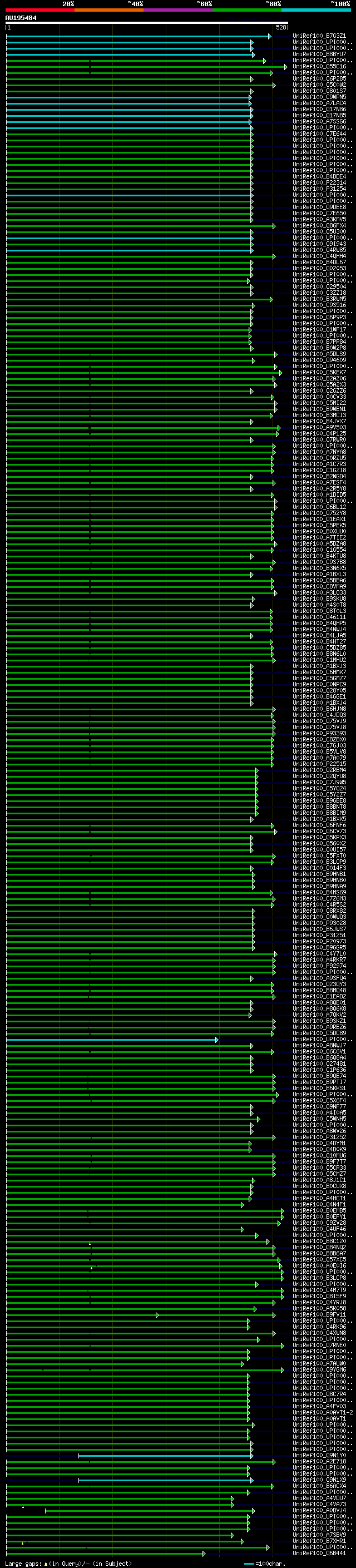Select hit UniRef100_Q02053
The height and width of the screenshot is (1568, 356).
(x=319, y=268)
